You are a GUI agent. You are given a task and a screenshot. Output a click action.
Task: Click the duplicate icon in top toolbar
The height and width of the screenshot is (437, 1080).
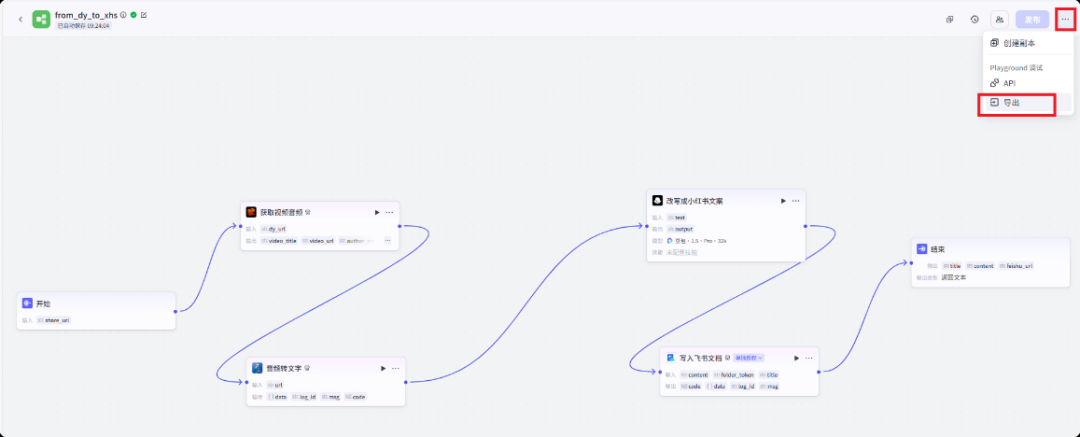point(950,19)
